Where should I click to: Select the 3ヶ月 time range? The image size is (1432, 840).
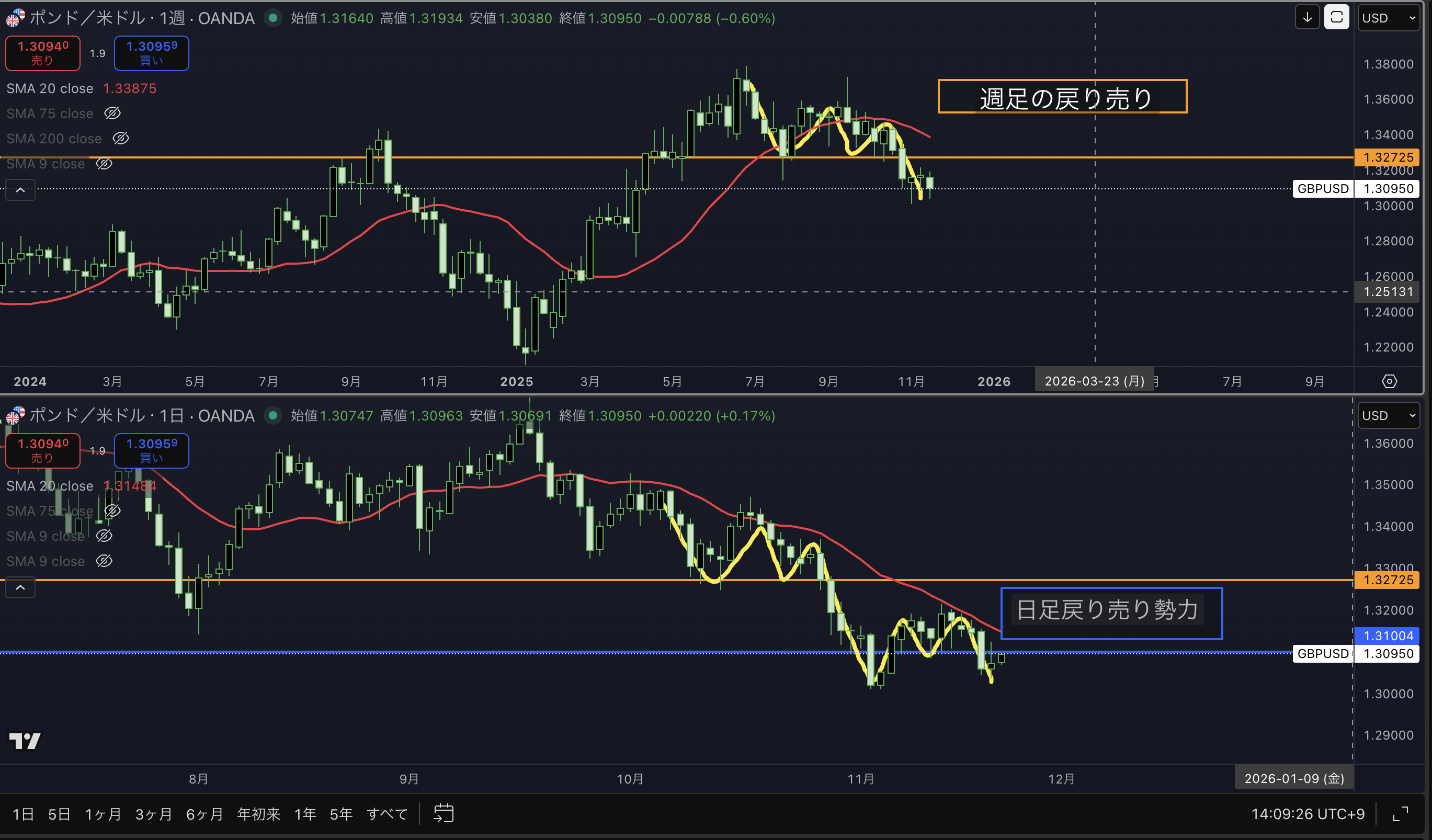pyautogui.click(x=153, y=814)
